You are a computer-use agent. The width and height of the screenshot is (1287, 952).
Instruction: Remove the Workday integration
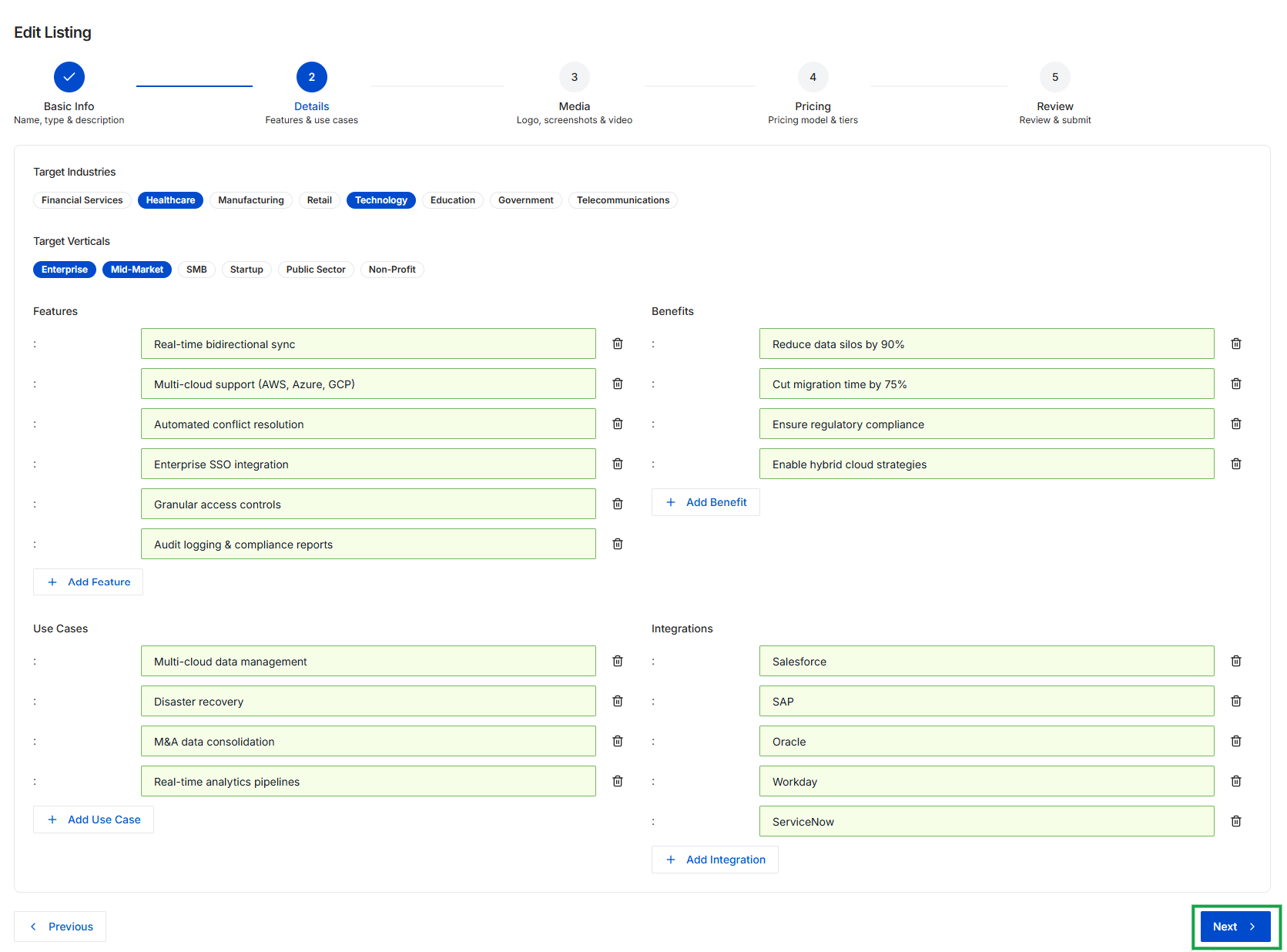[1236, 781]
